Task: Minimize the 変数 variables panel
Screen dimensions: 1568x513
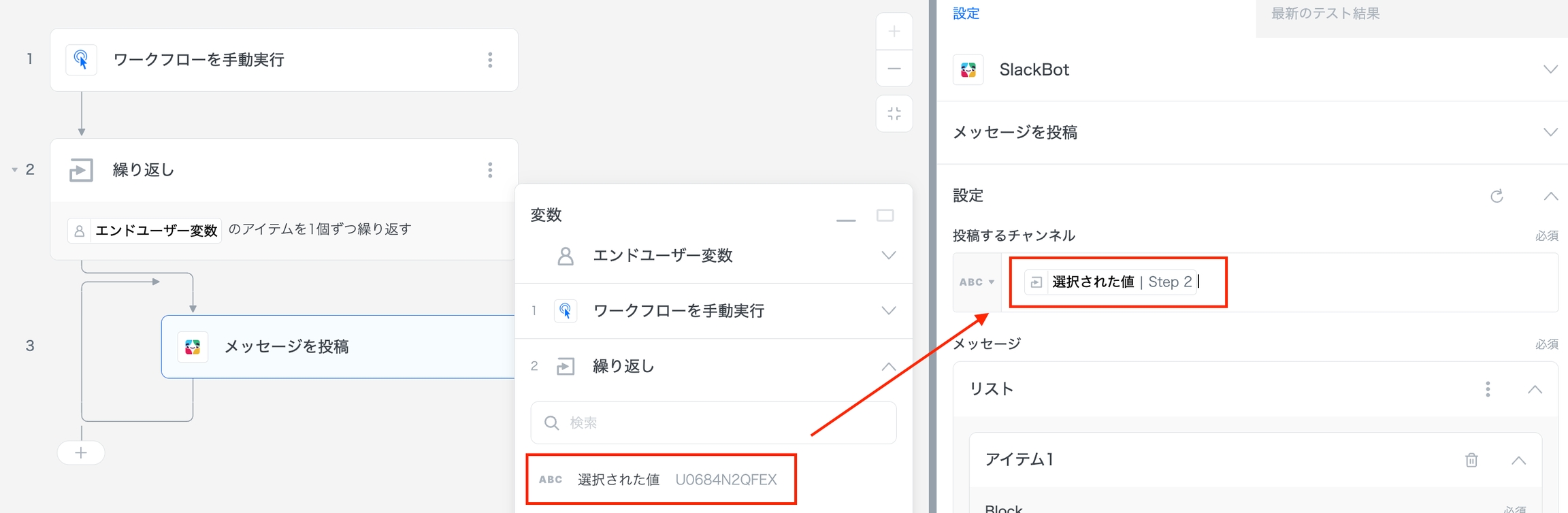Action: pyautogui.click(x=846, y=218)
